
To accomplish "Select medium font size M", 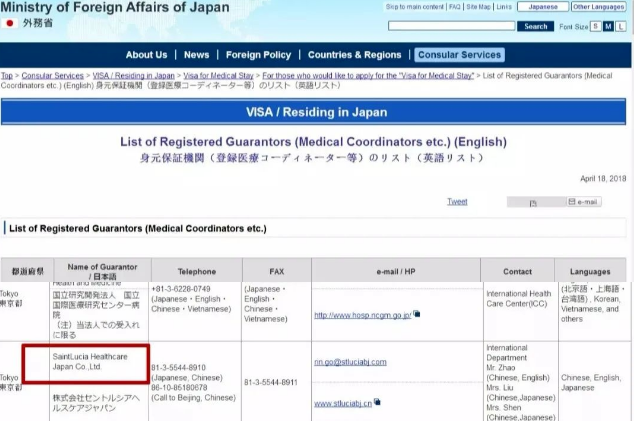I will pyautogui.click(x=608, y=27).
